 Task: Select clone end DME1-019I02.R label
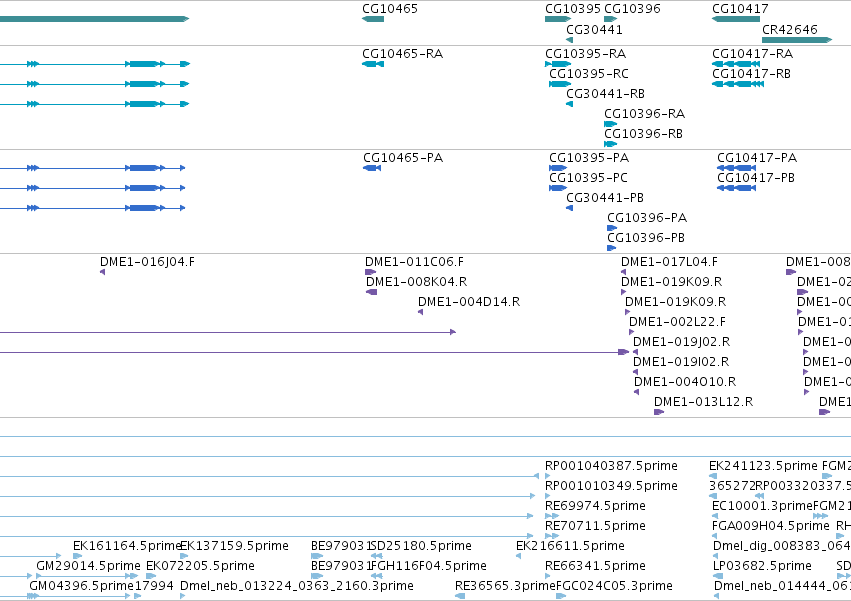point(681,363)
